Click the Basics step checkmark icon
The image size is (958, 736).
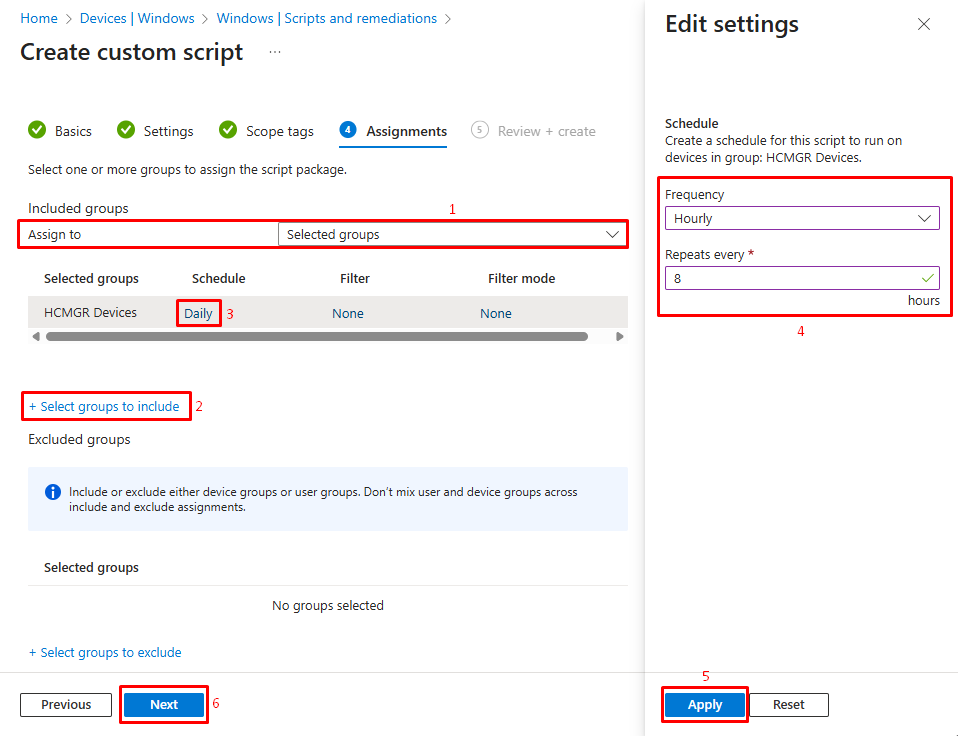37,130
